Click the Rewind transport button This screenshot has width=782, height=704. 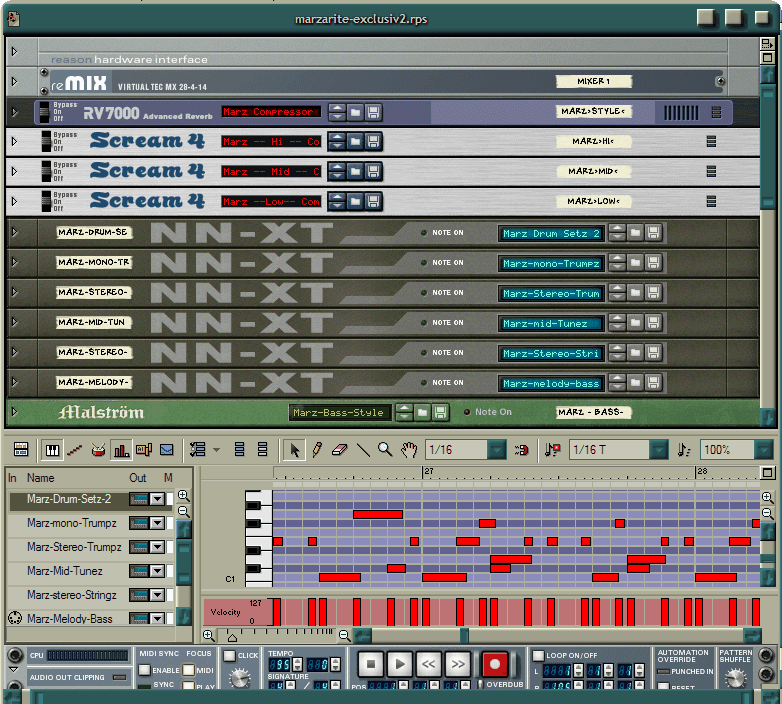(x=428, y=664)
